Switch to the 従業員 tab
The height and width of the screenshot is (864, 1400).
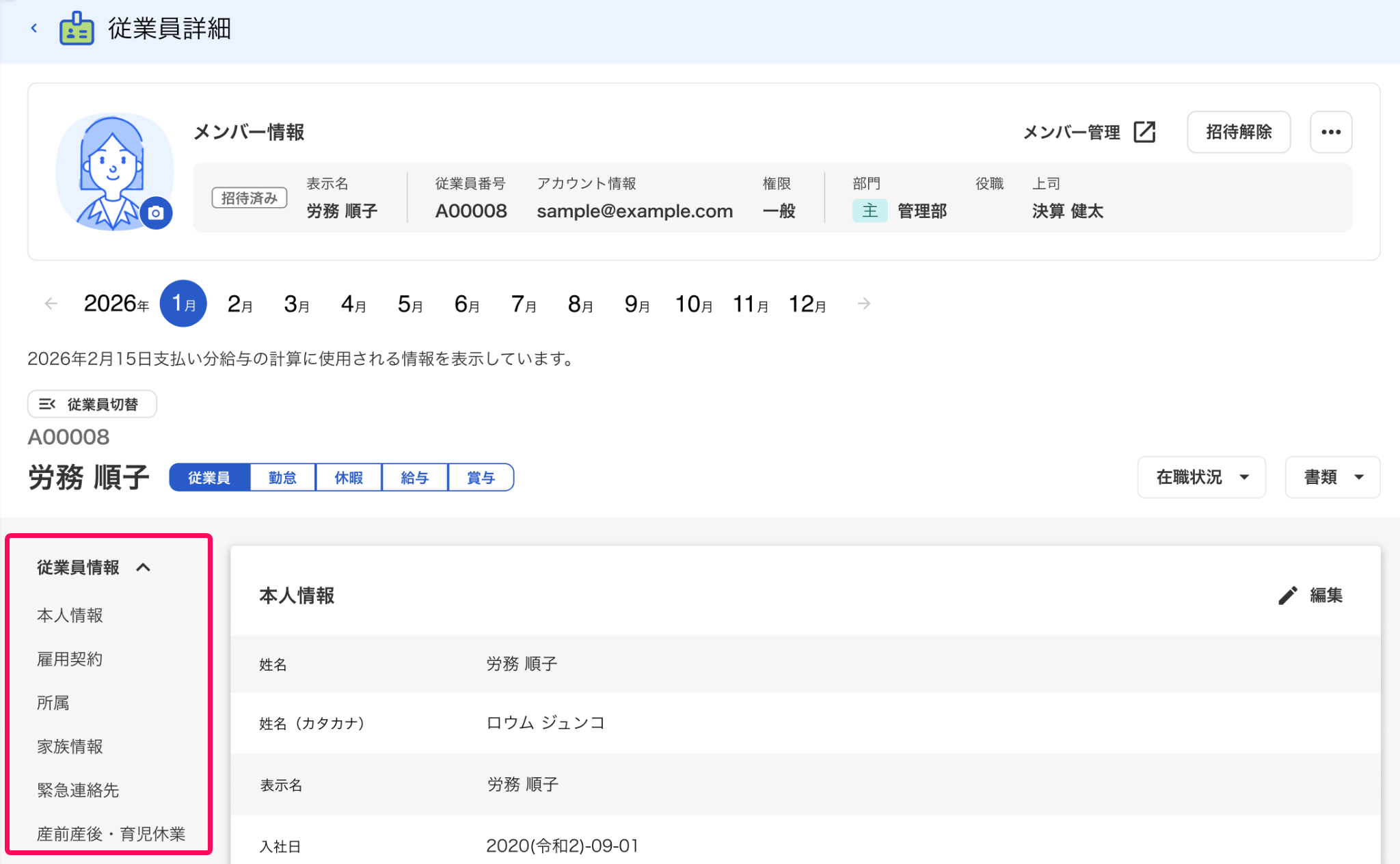(209, 477)
